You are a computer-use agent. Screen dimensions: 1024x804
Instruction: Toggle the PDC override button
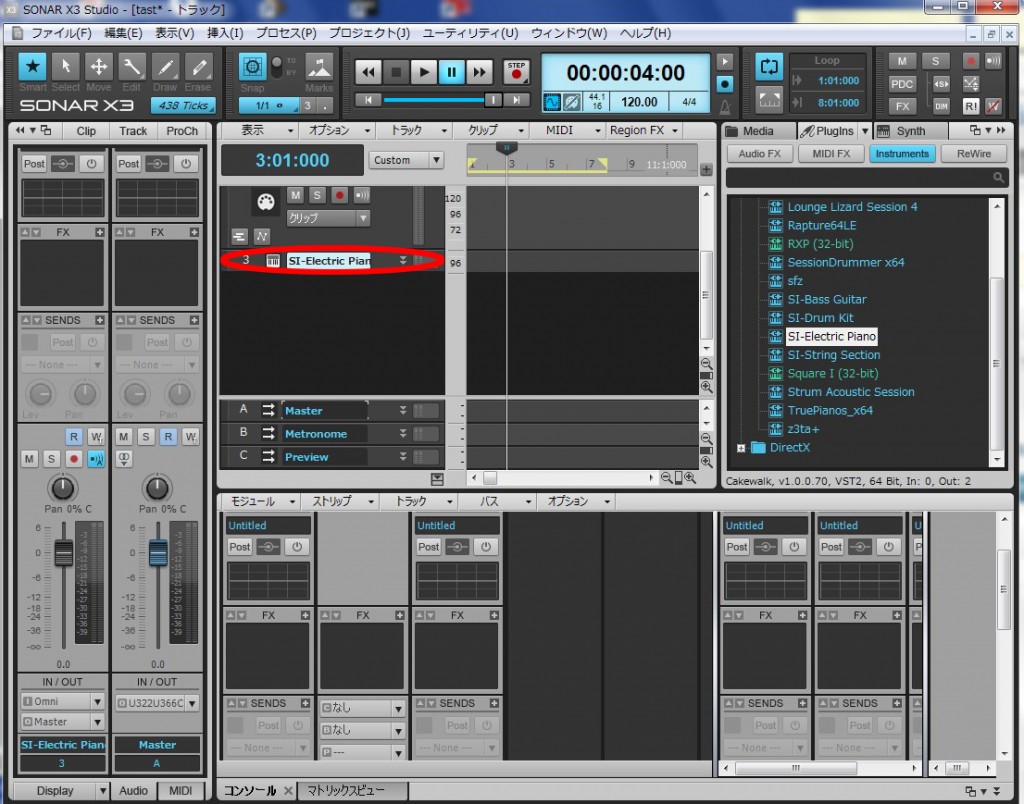pos(902,84)
